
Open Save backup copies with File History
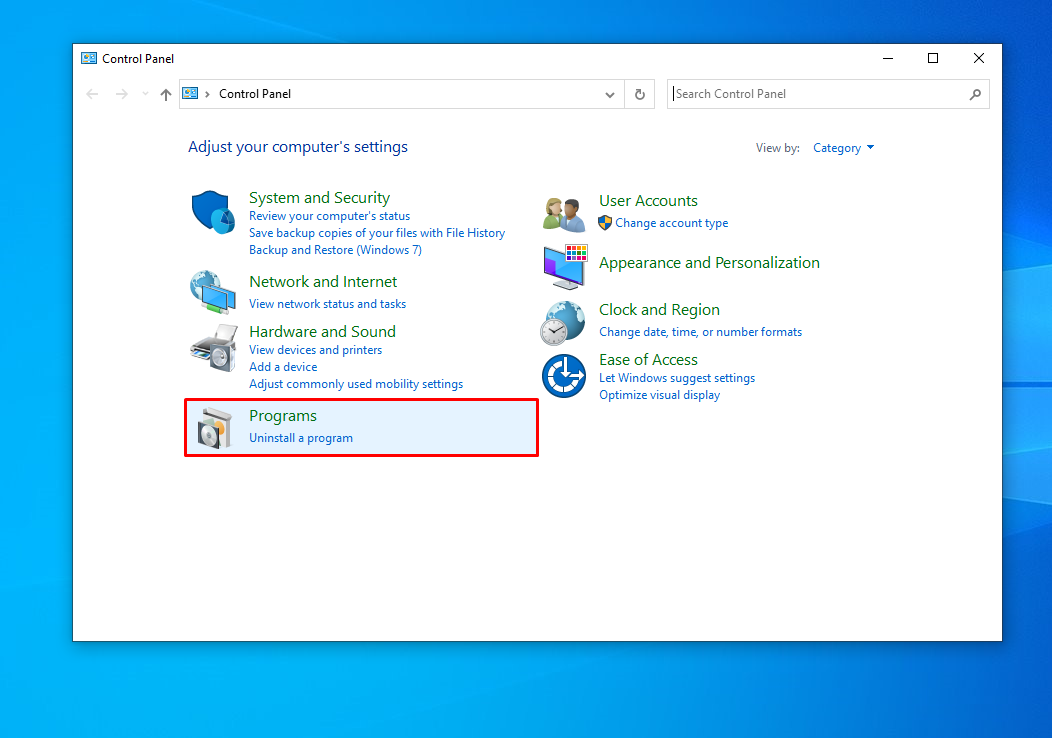tap(377, 233)
